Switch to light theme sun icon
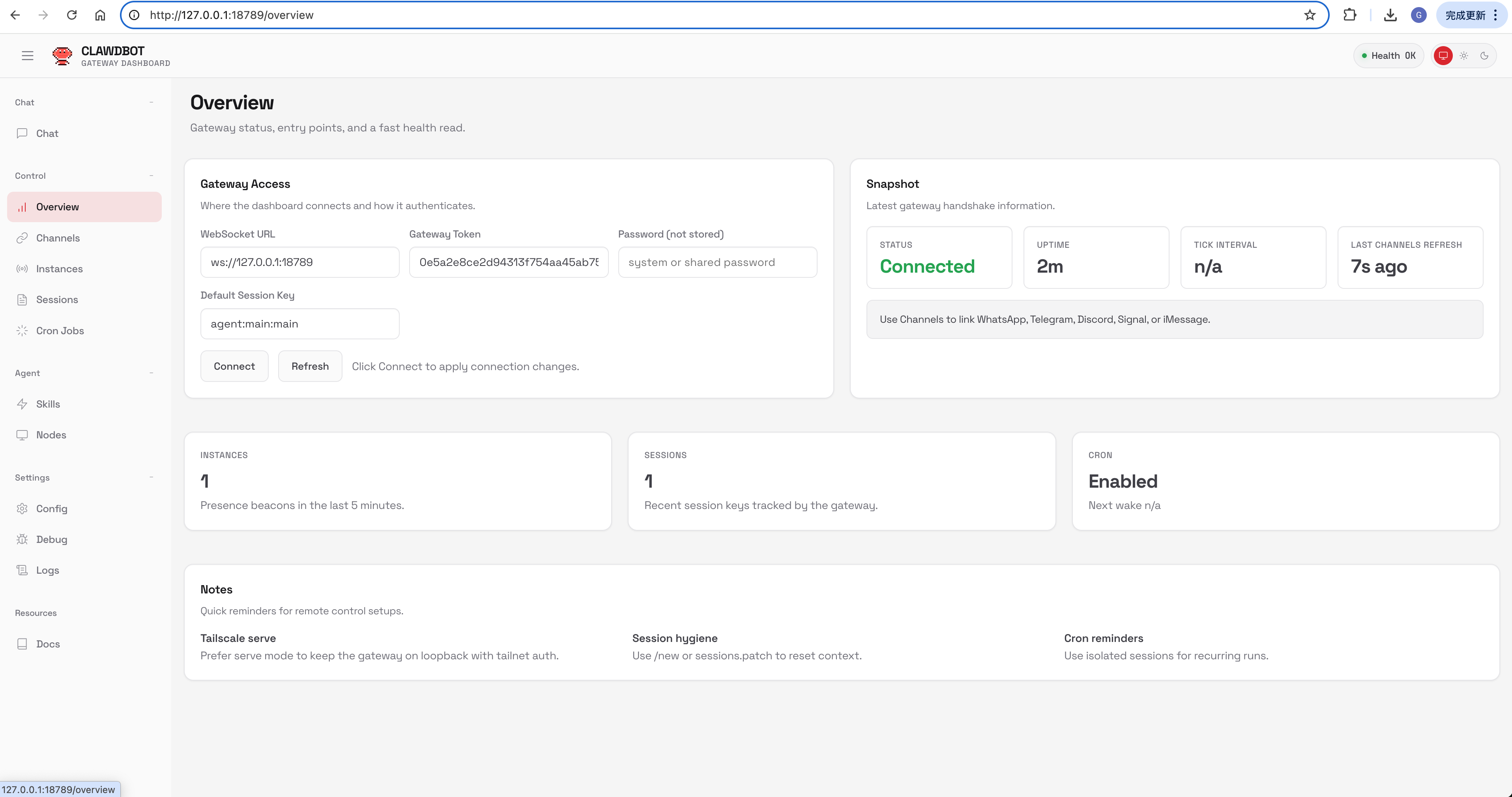This screenshot has width=1512, height=797. click(x=1464, y=56)
